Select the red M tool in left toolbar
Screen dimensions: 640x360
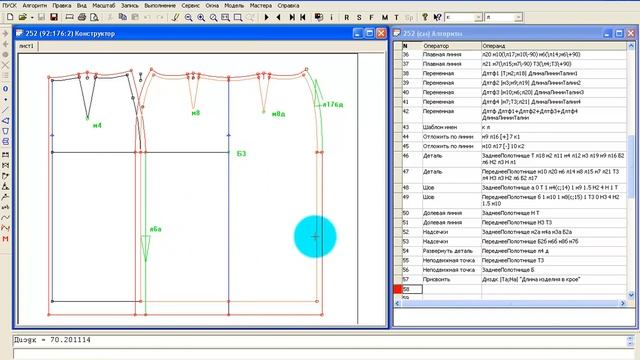click(x=5, y=239)
